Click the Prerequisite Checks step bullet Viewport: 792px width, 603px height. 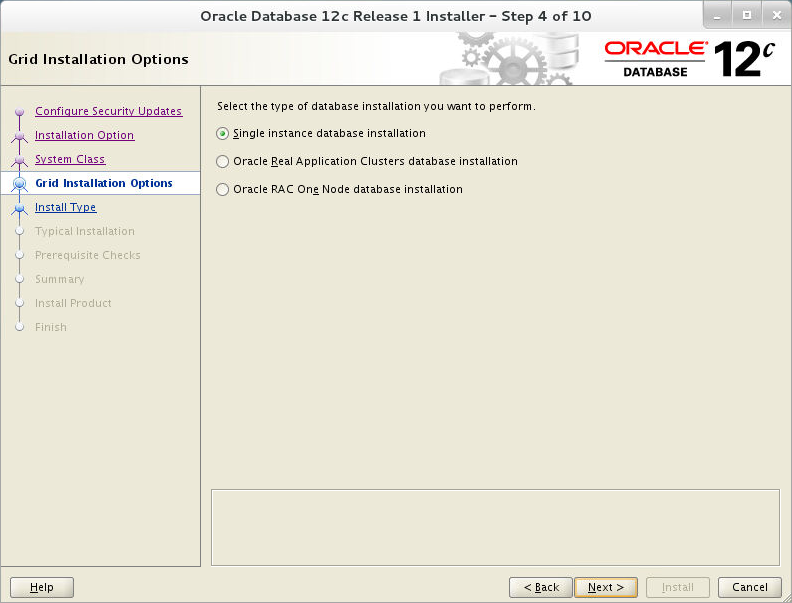click(20, 255)
